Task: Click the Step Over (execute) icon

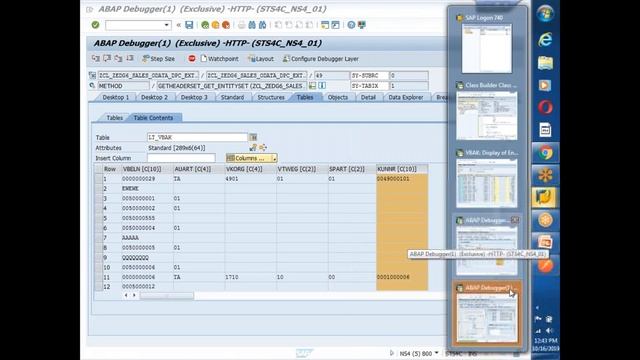Action: (107, 58)
